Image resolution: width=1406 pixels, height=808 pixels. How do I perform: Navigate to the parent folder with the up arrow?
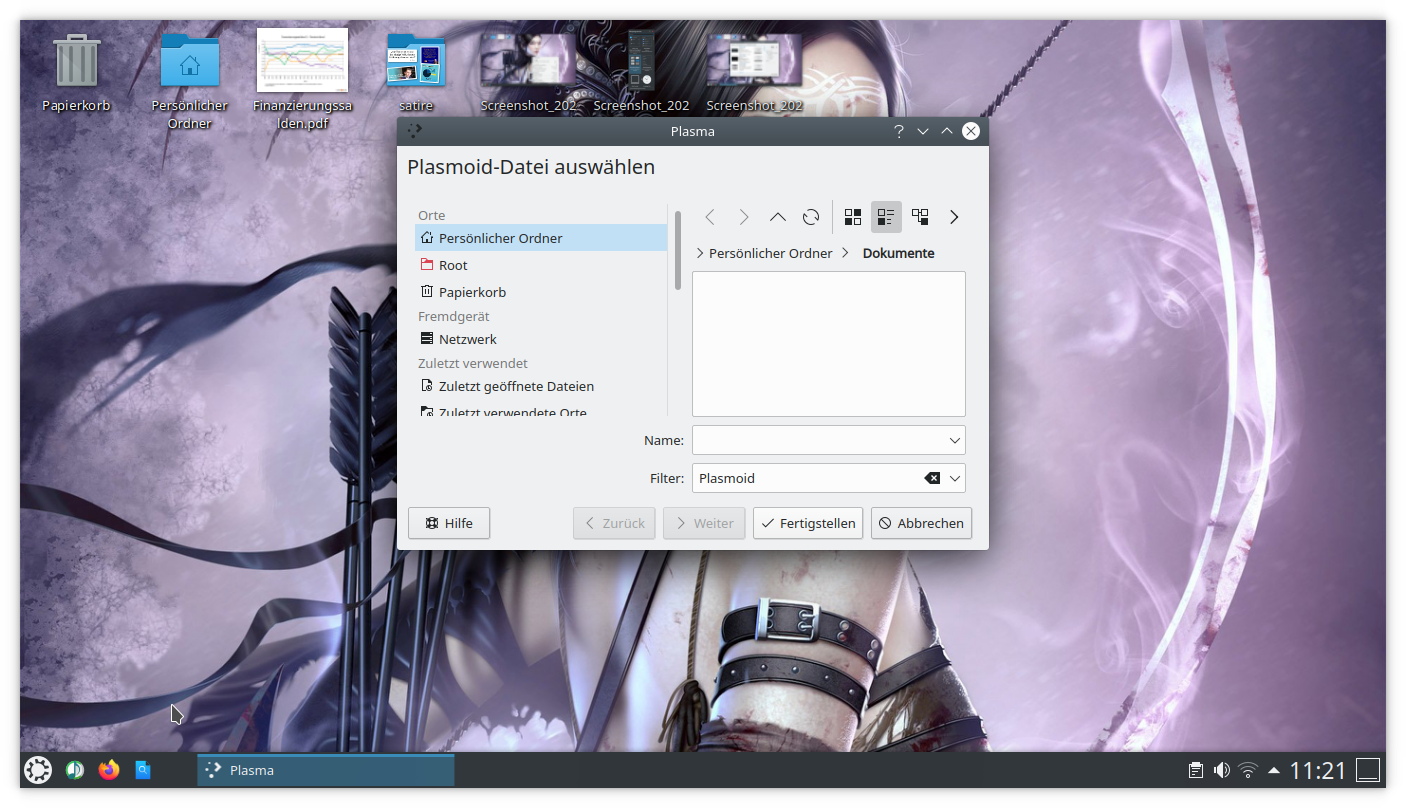tap(777, 217)
